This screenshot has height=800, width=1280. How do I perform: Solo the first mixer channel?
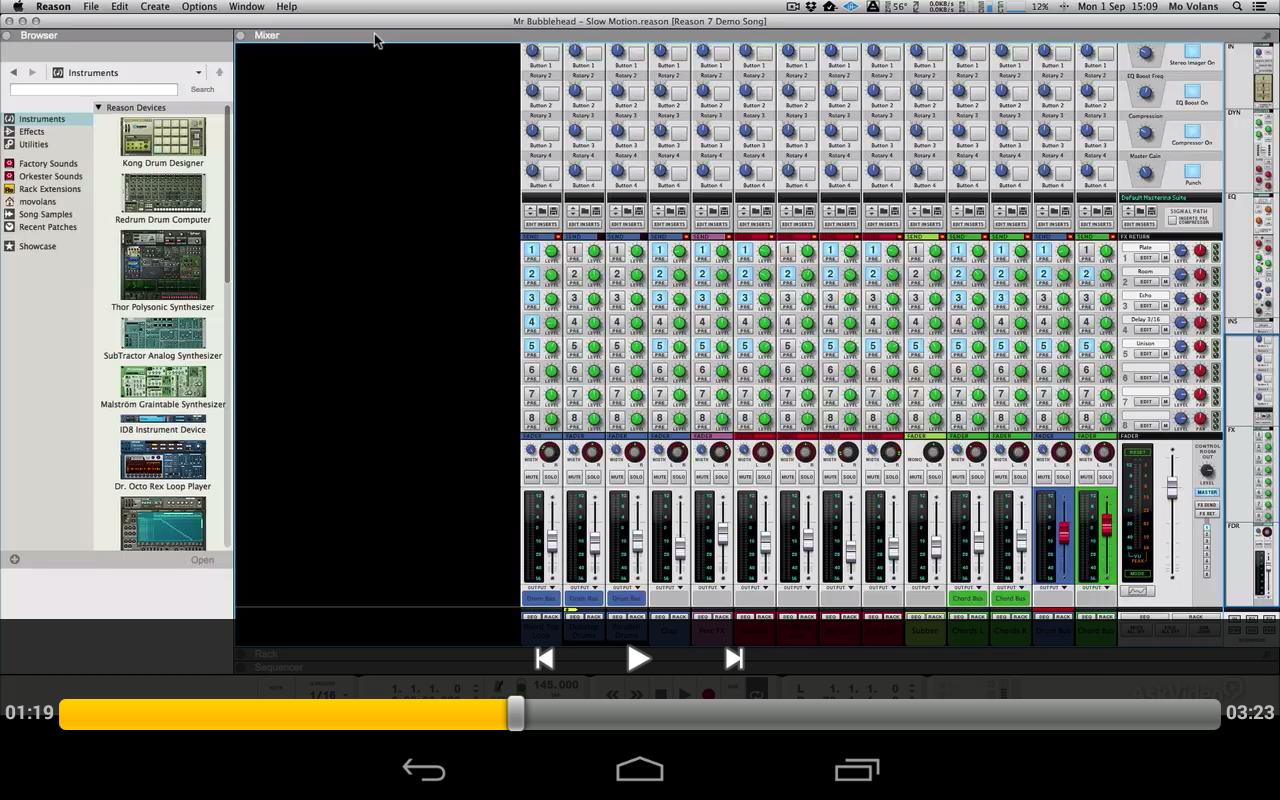click(x=550, y=477)
